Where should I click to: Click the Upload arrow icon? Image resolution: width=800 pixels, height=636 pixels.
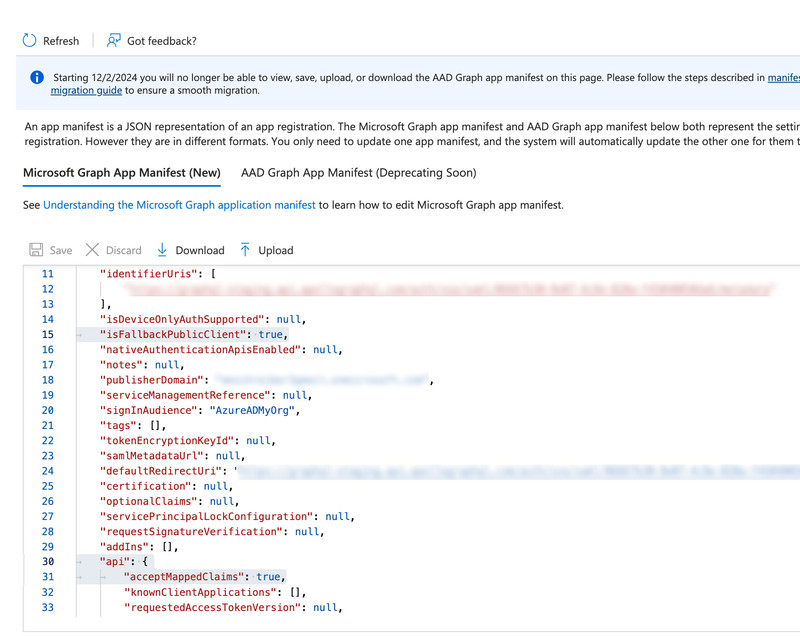pyautogui.click(x=245, y=249)
